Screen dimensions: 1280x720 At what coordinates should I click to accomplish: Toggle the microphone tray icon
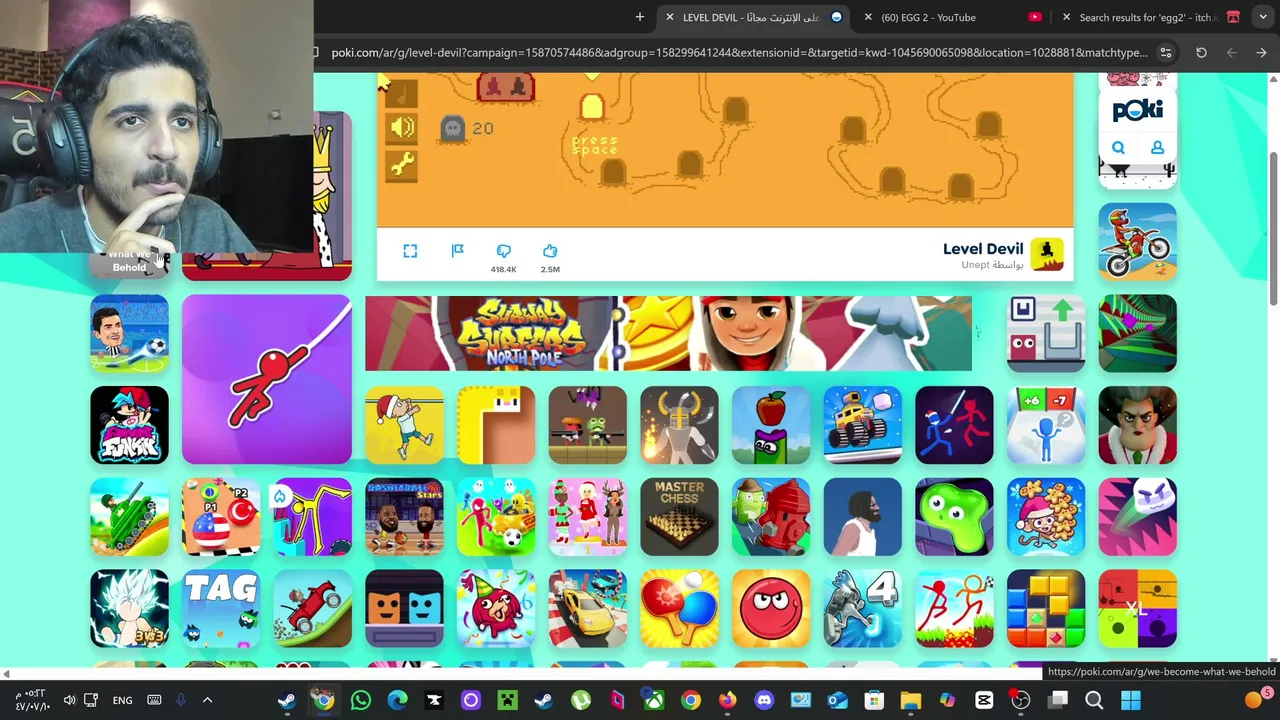pos(181,700)
